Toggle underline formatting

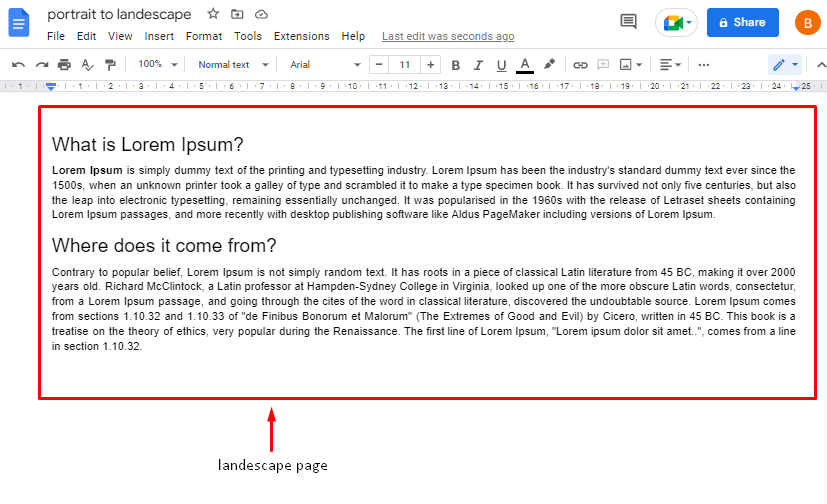pos(501,65)
